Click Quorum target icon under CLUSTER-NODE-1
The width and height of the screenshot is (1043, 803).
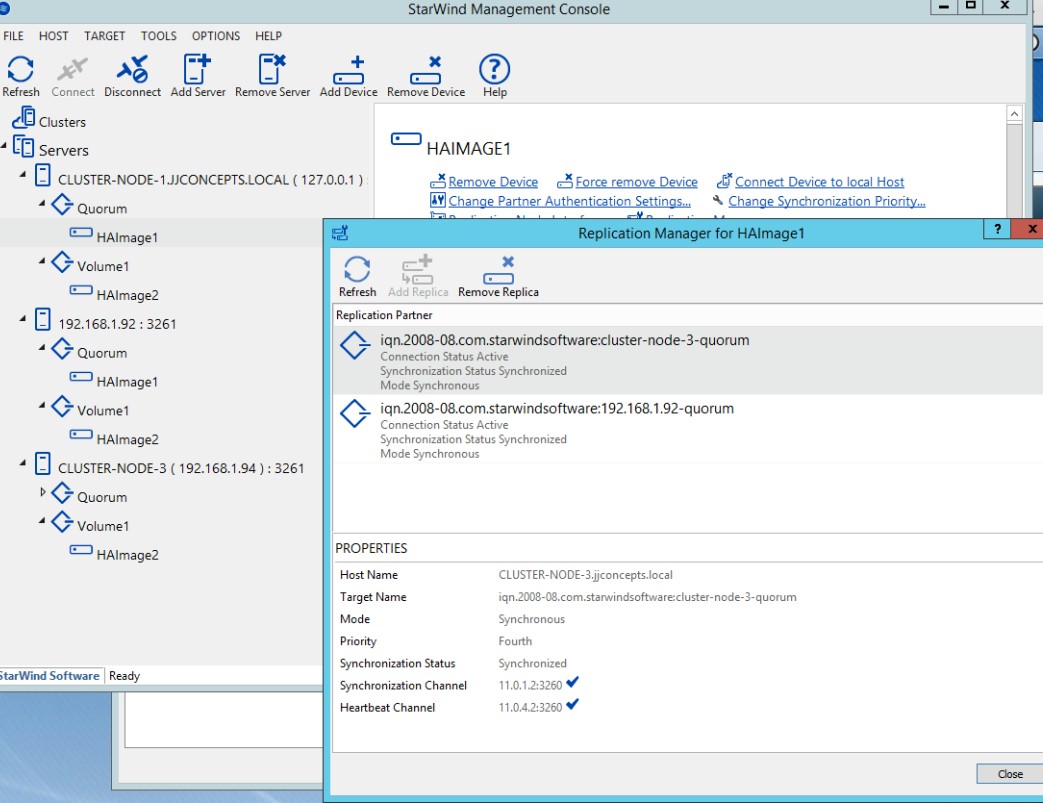[x=62, y=204]
